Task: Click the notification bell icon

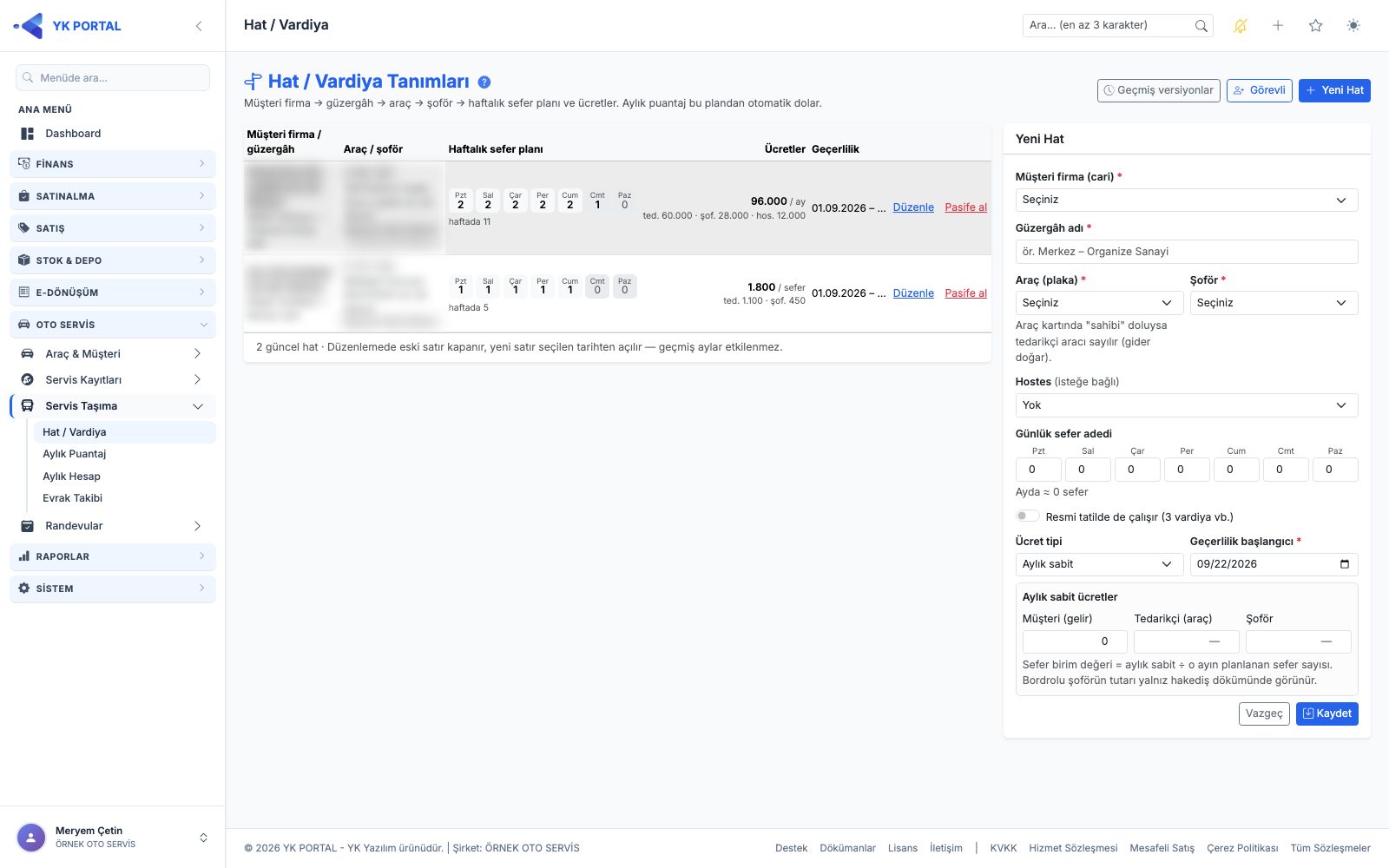Action: point(1241,26)
